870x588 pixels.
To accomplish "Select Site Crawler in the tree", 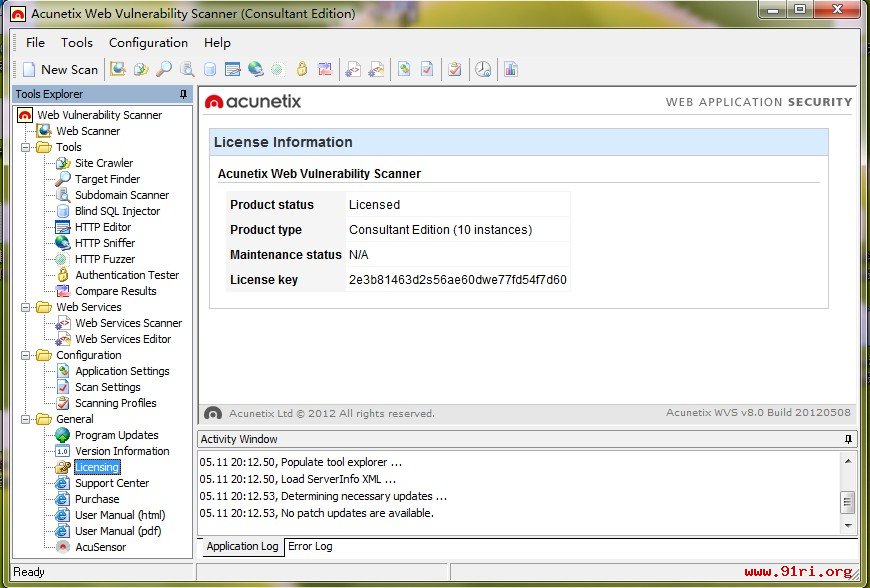I will [104, 163].
